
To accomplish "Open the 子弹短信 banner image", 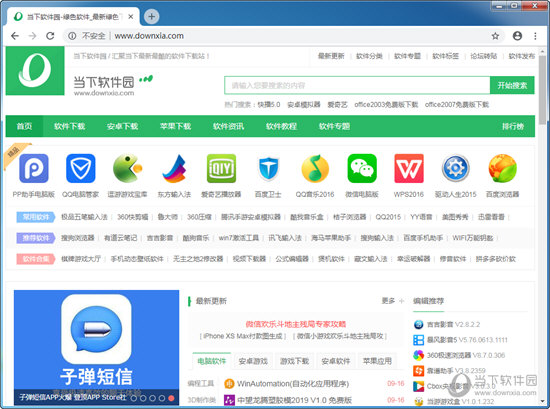I will pos(96,348).
